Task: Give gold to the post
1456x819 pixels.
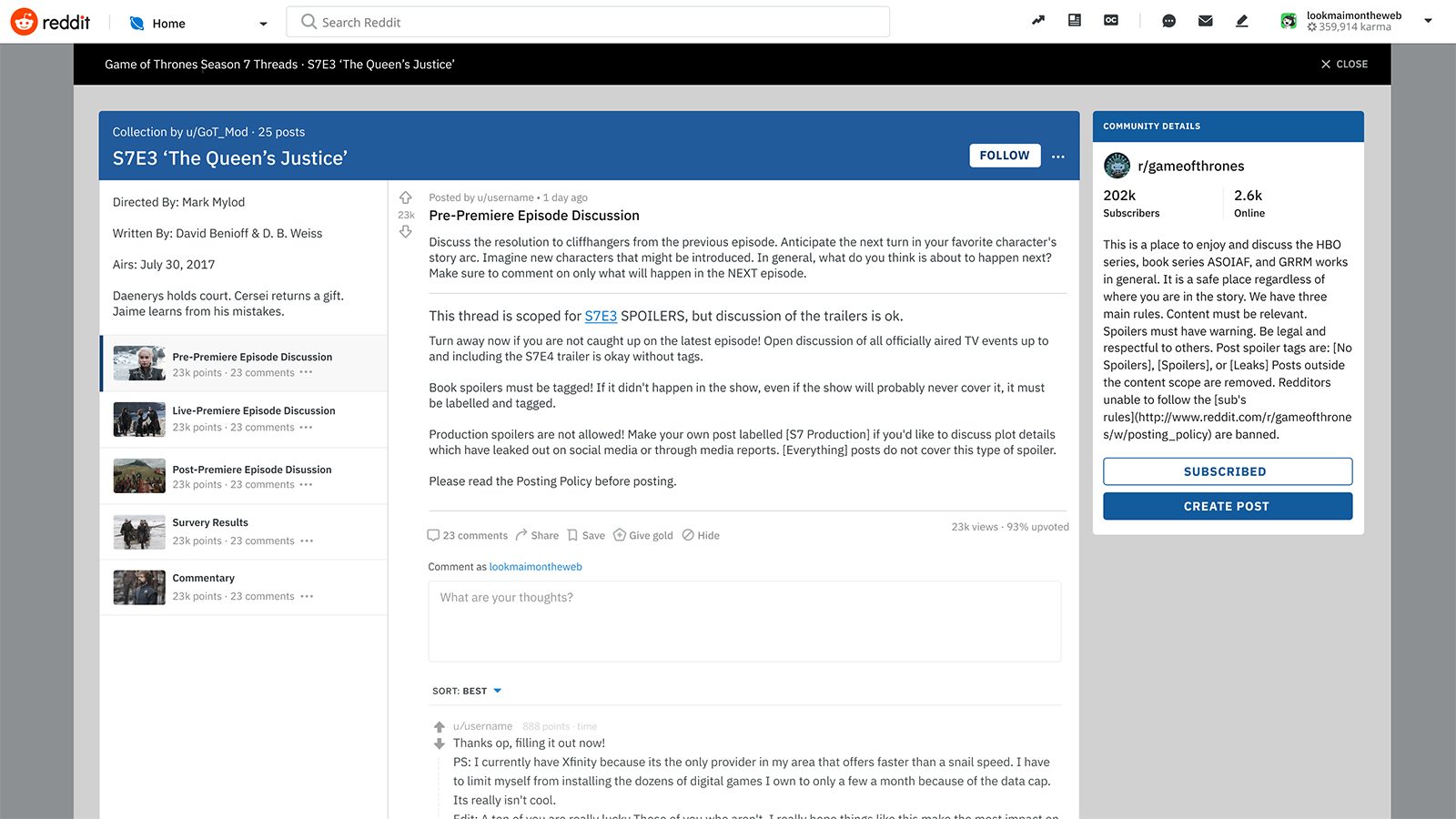Action: (643, 535)
